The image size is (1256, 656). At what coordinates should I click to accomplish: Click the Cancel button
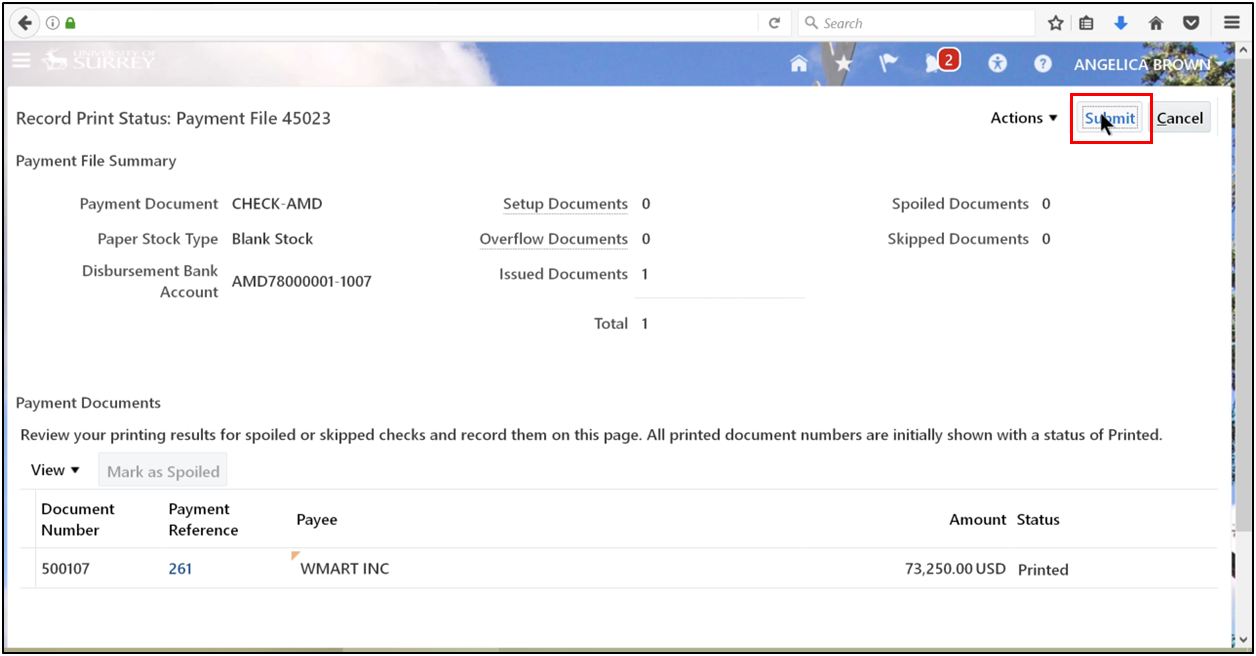pyautogui.click(x=1180, y=117)
